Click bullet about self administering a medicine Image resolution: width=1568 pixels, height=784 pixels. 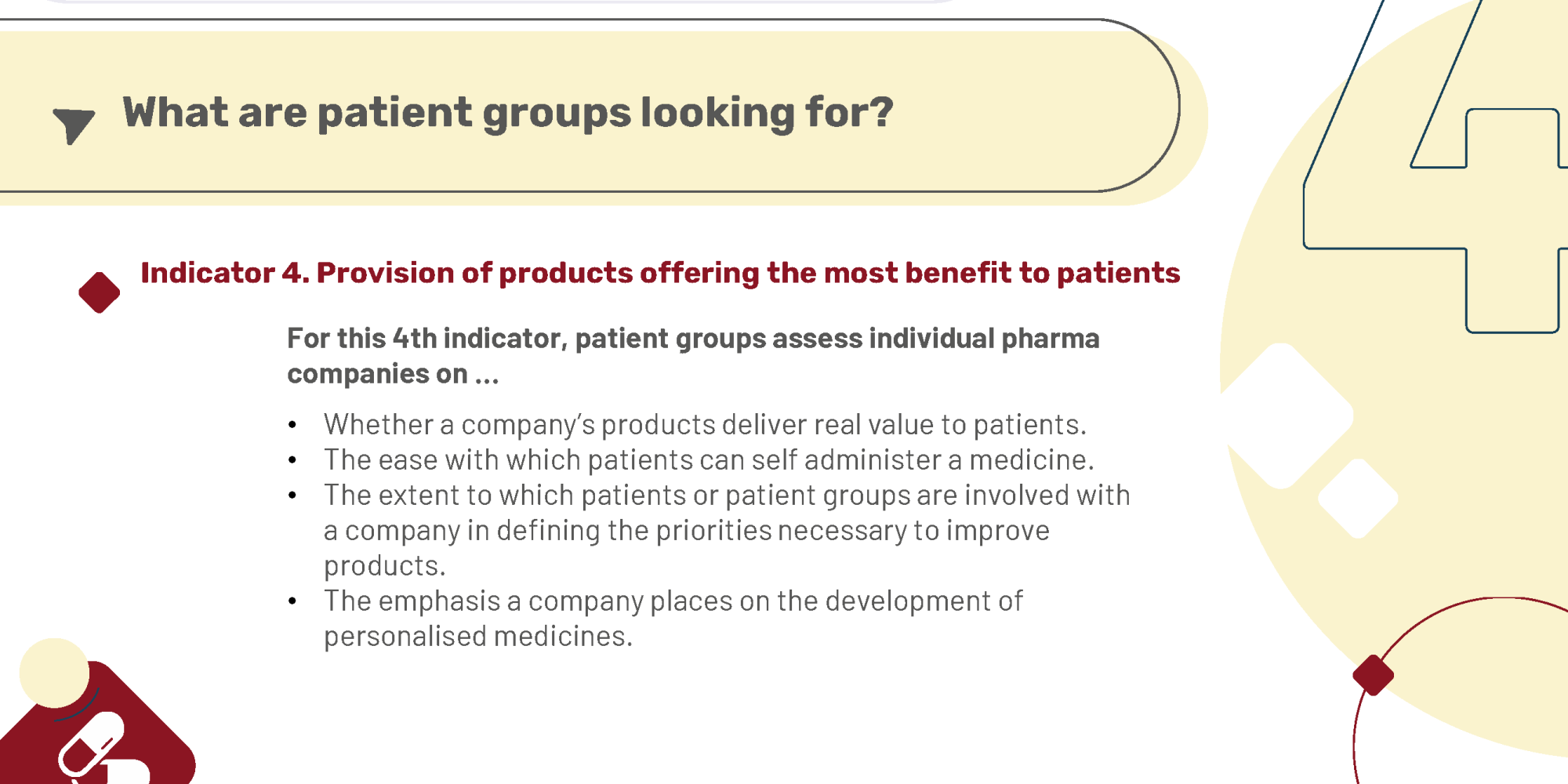(709, 459)
